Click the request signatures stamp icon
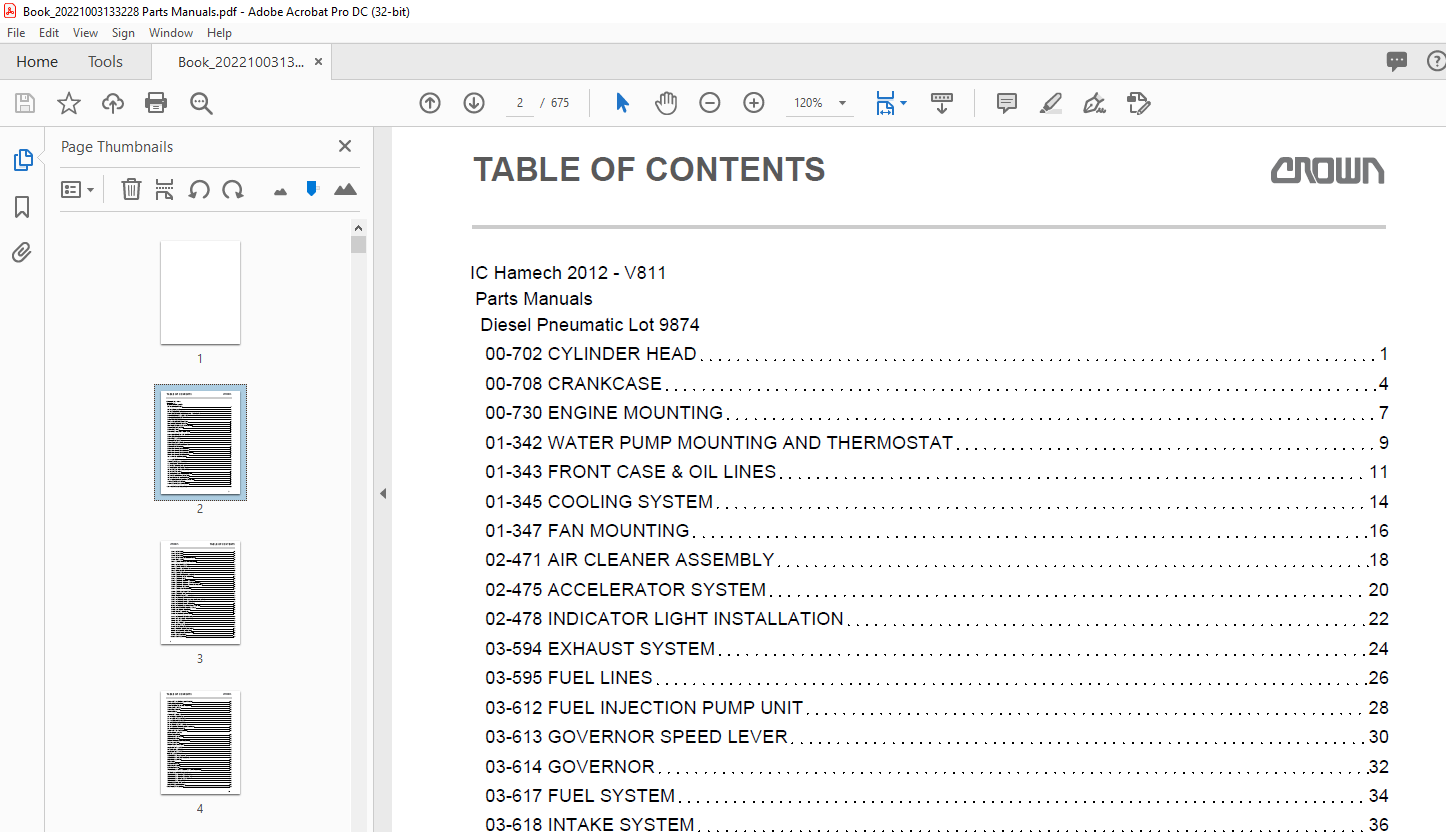The height and width of the screenshot is (832, 1446). [x=1138, y=103]
